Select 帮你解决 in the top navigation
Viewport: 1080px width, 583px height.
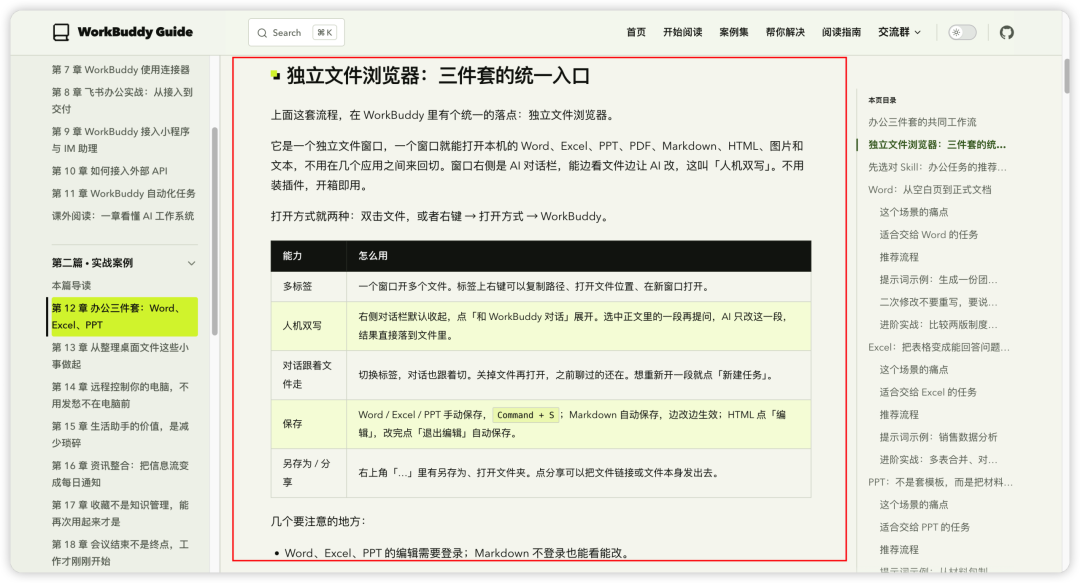785,32
